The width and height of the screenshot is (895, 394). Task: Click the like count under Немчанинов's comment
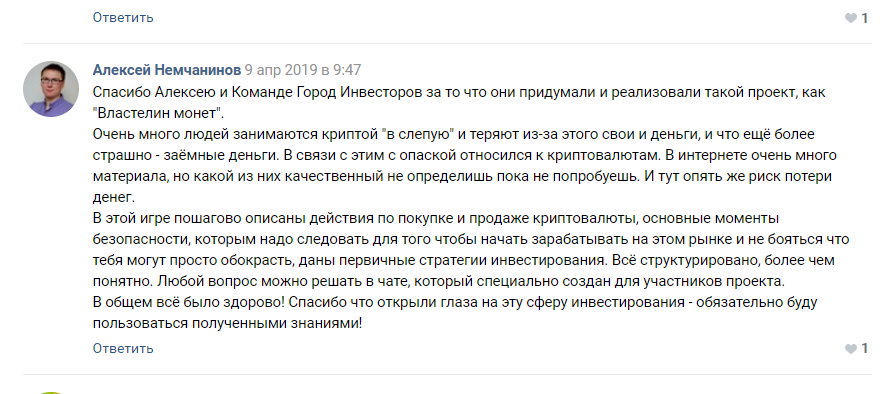click(865, 348)
